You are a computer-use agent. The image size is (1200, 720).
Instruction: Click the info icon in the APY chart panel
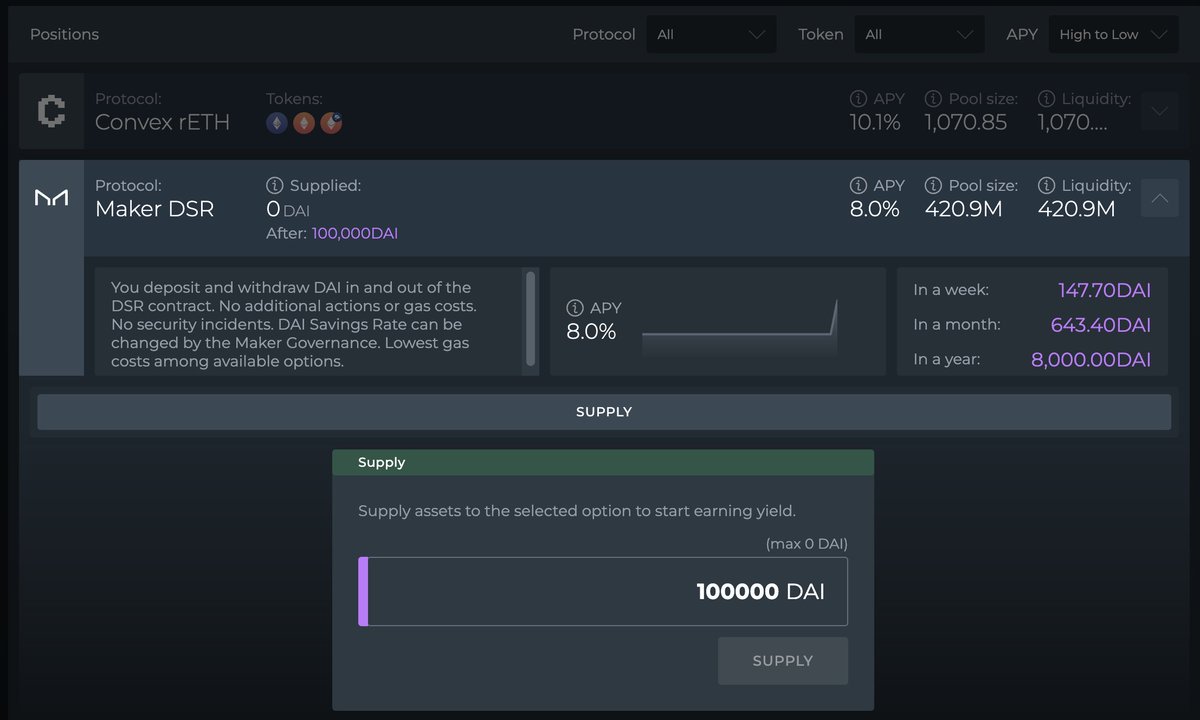(575, 308)
